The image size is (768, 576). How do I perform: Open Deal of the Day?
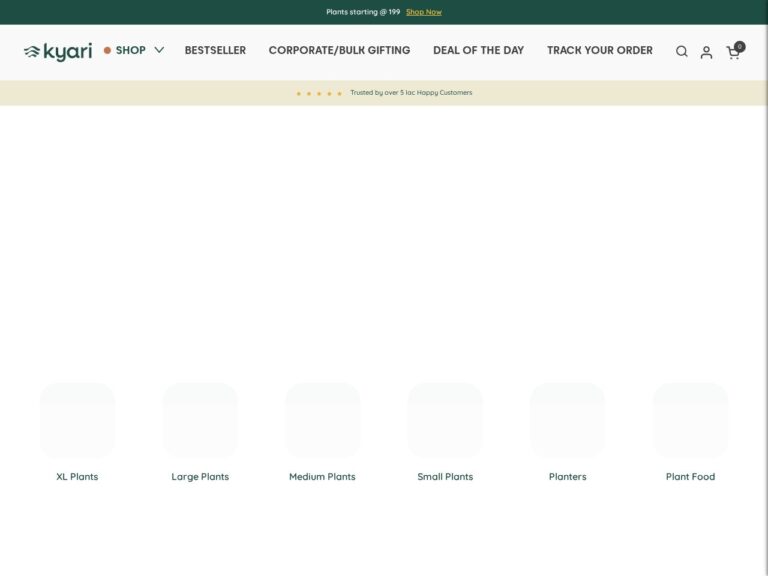point(478,50)
